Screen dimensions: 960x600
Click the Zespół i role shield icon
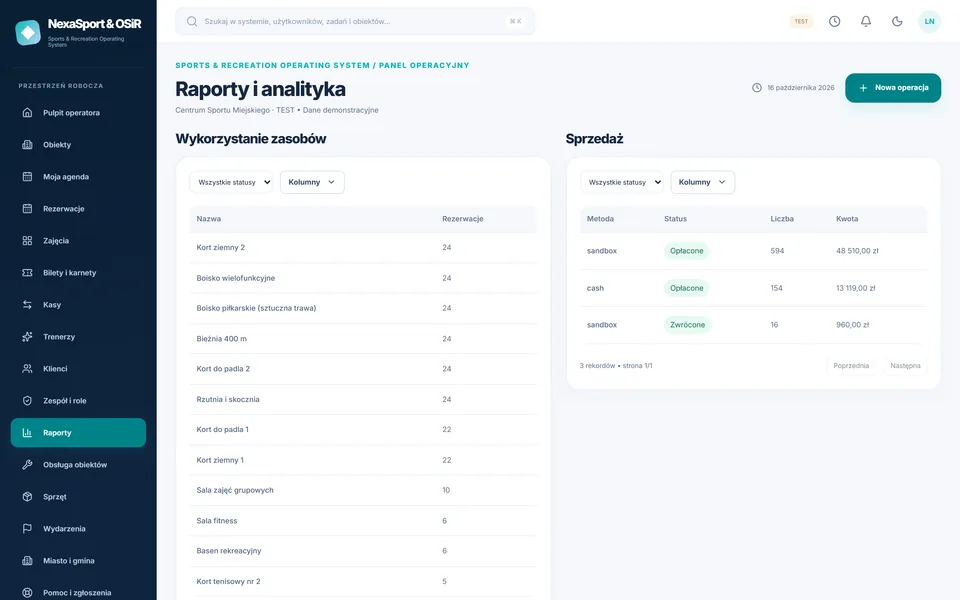[x=28, y=400]
